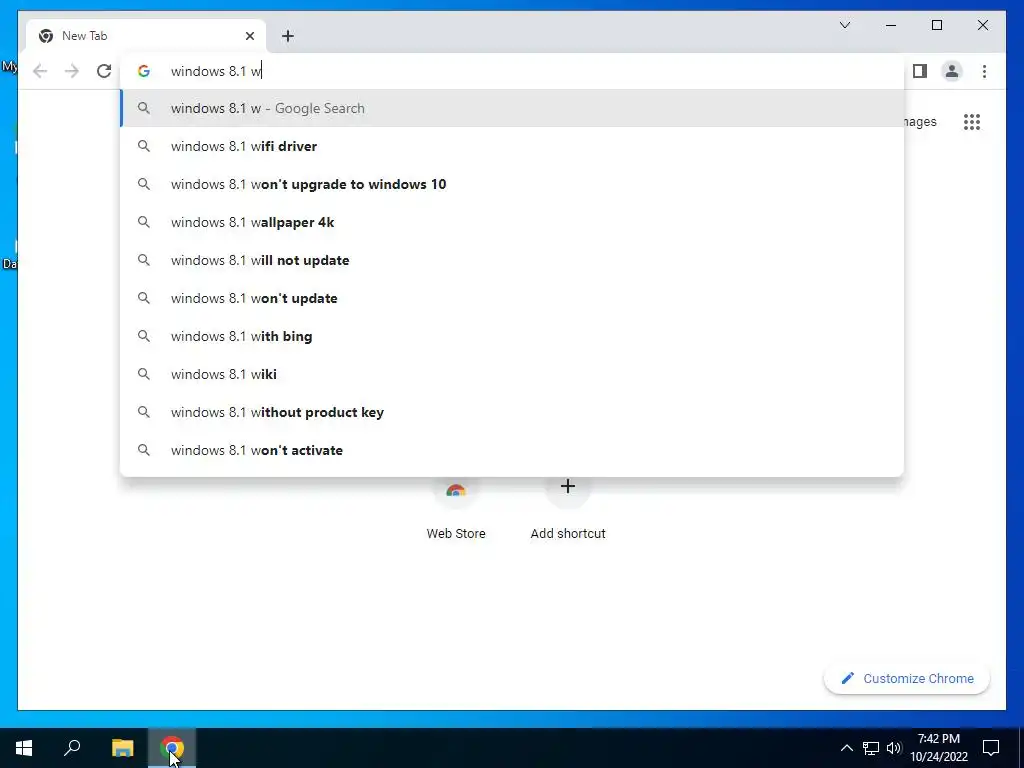Go forward using the forward arrow
This screenshot has height=768, width=1024.
[x=72, y=71]
